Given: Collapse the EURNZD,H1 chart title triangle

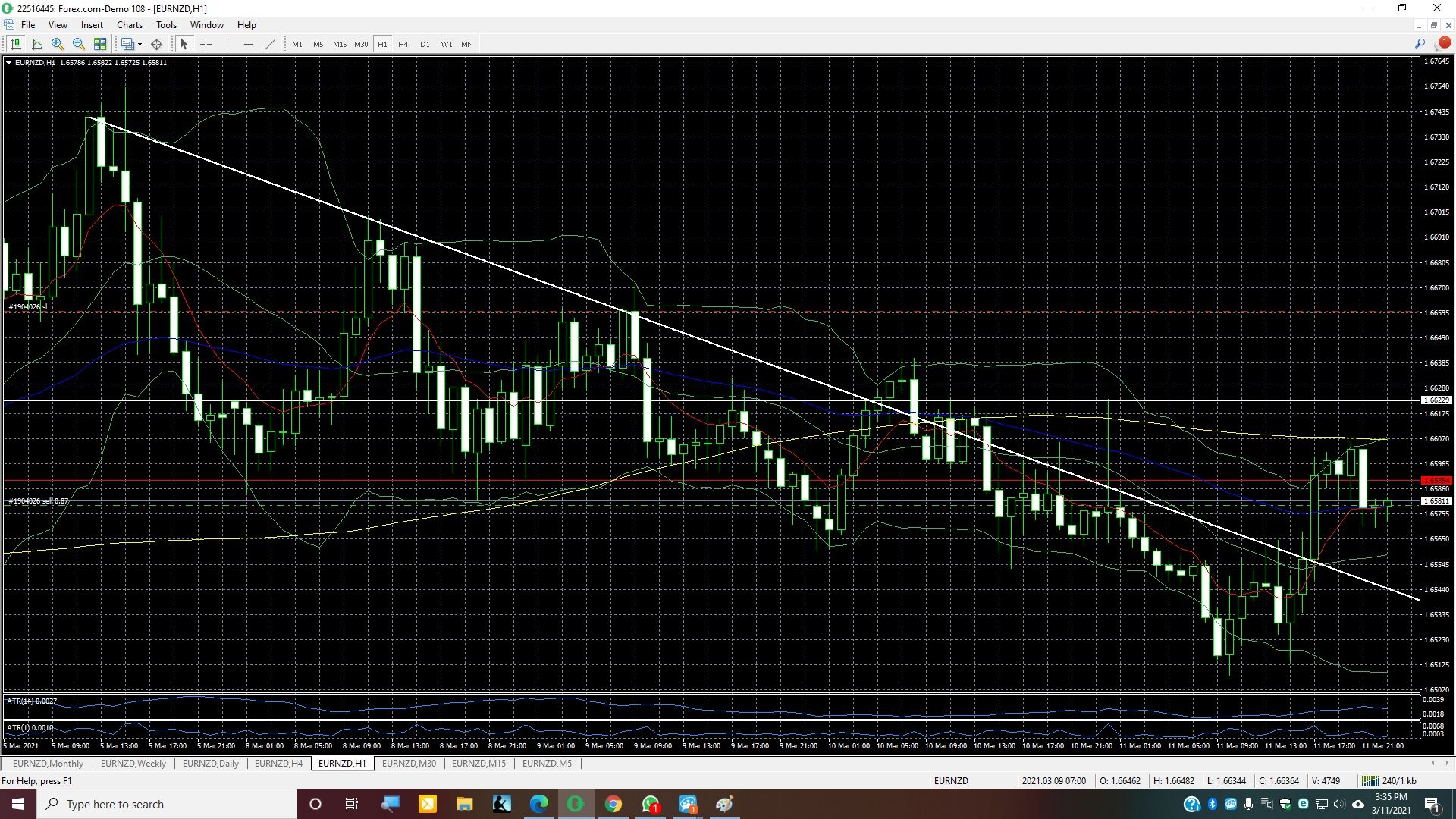Looking at the screenshot, I should [x=8, y=63].
